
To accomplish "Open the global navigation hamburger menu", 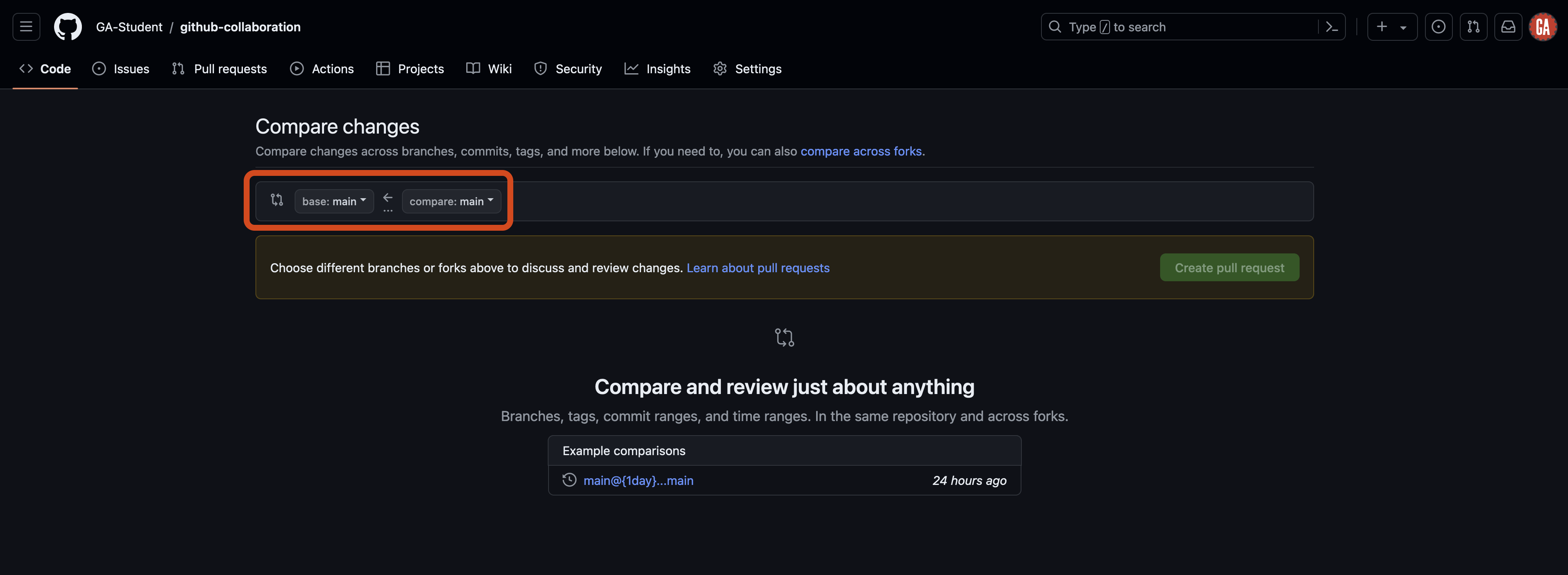I will click(x=25, y=26).
